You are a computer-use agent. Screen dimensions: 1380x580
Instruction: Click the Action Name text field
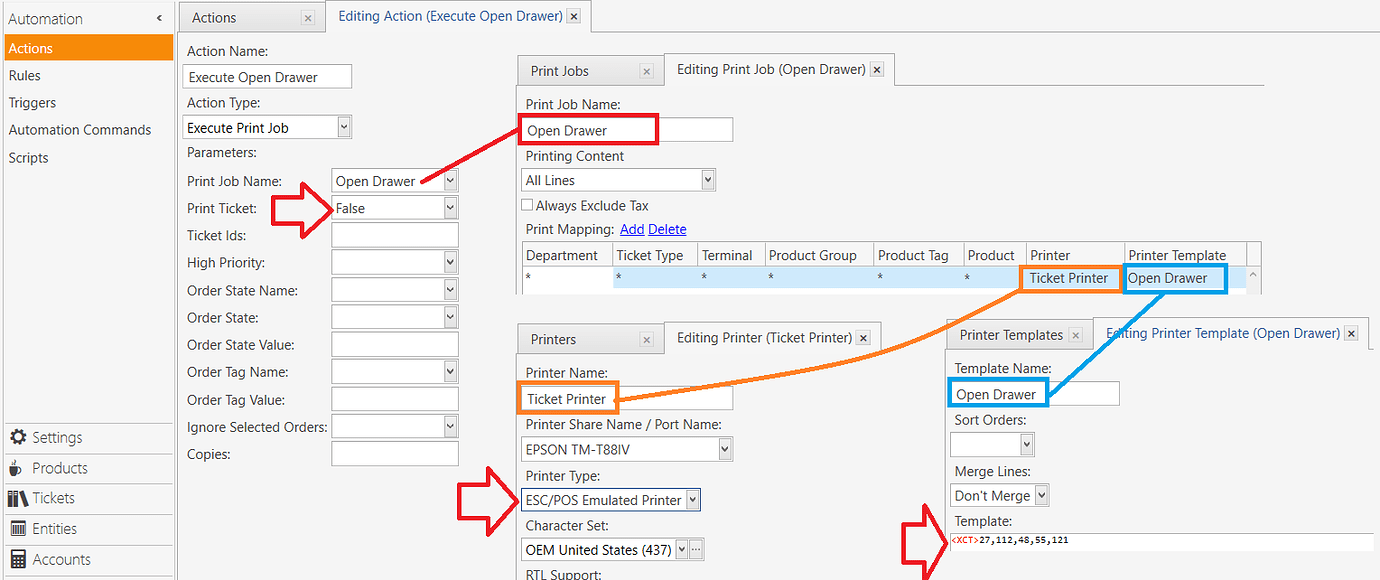coord(267,77)
